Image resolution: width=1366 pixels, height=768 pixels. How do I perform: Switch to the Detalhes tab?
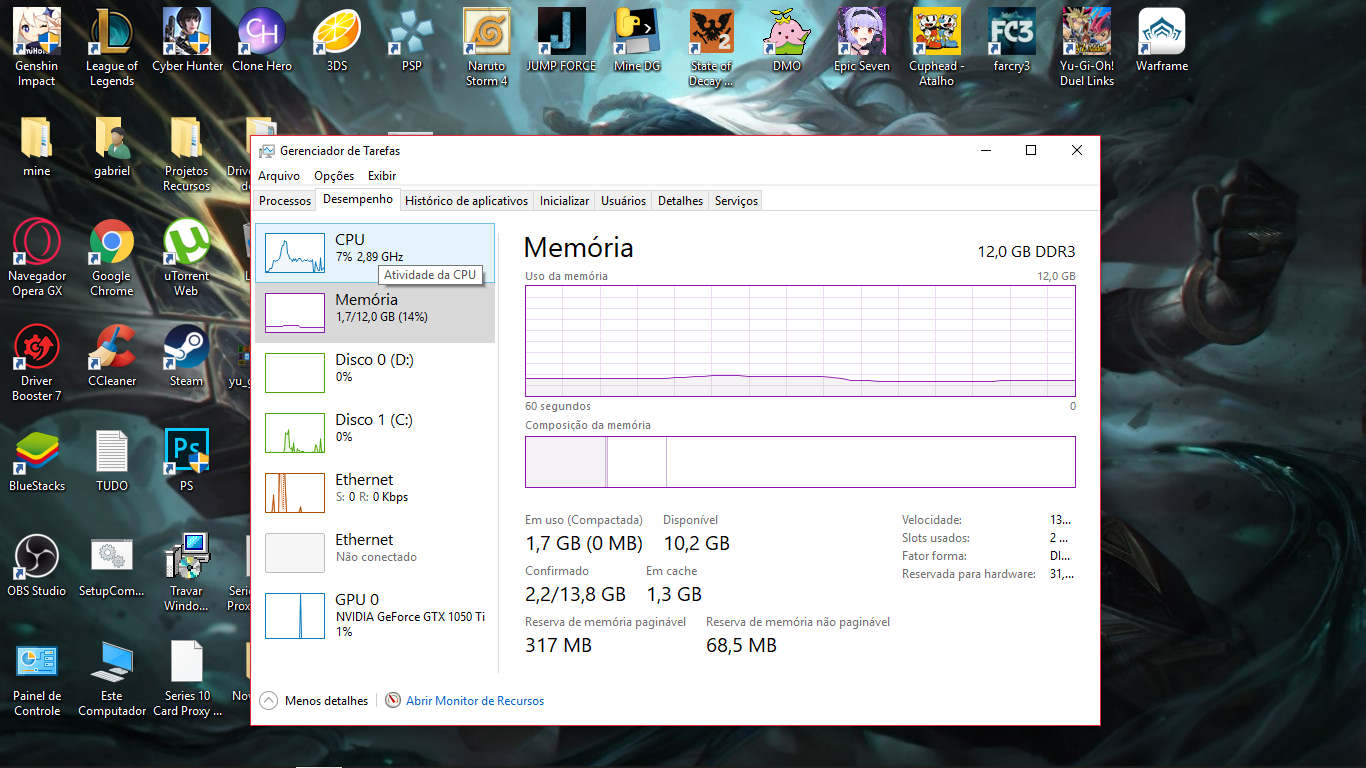(x=680, y=201)
